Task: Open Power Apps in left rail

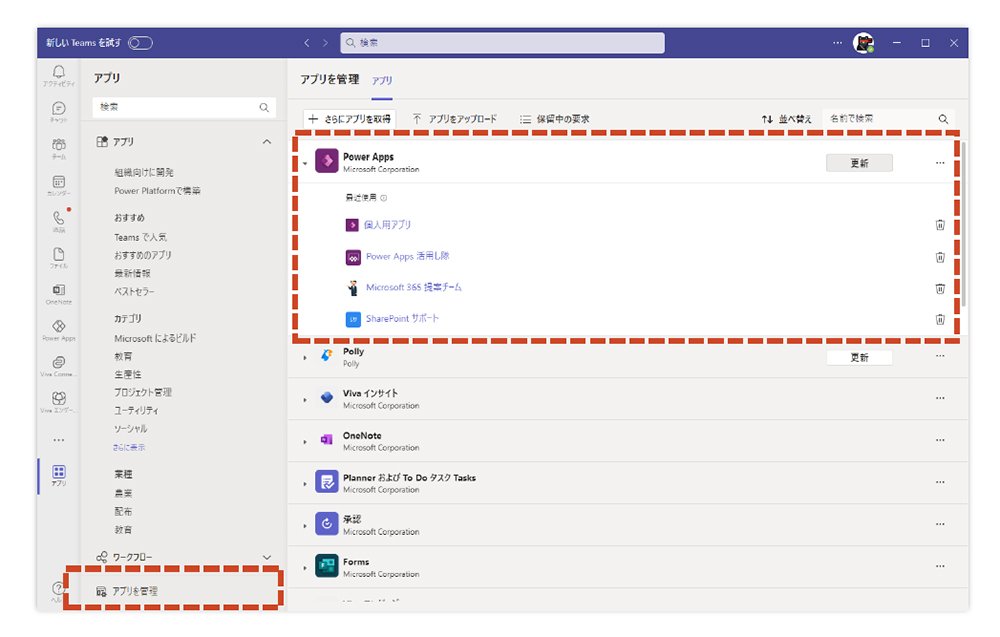Action: point(59,330)
